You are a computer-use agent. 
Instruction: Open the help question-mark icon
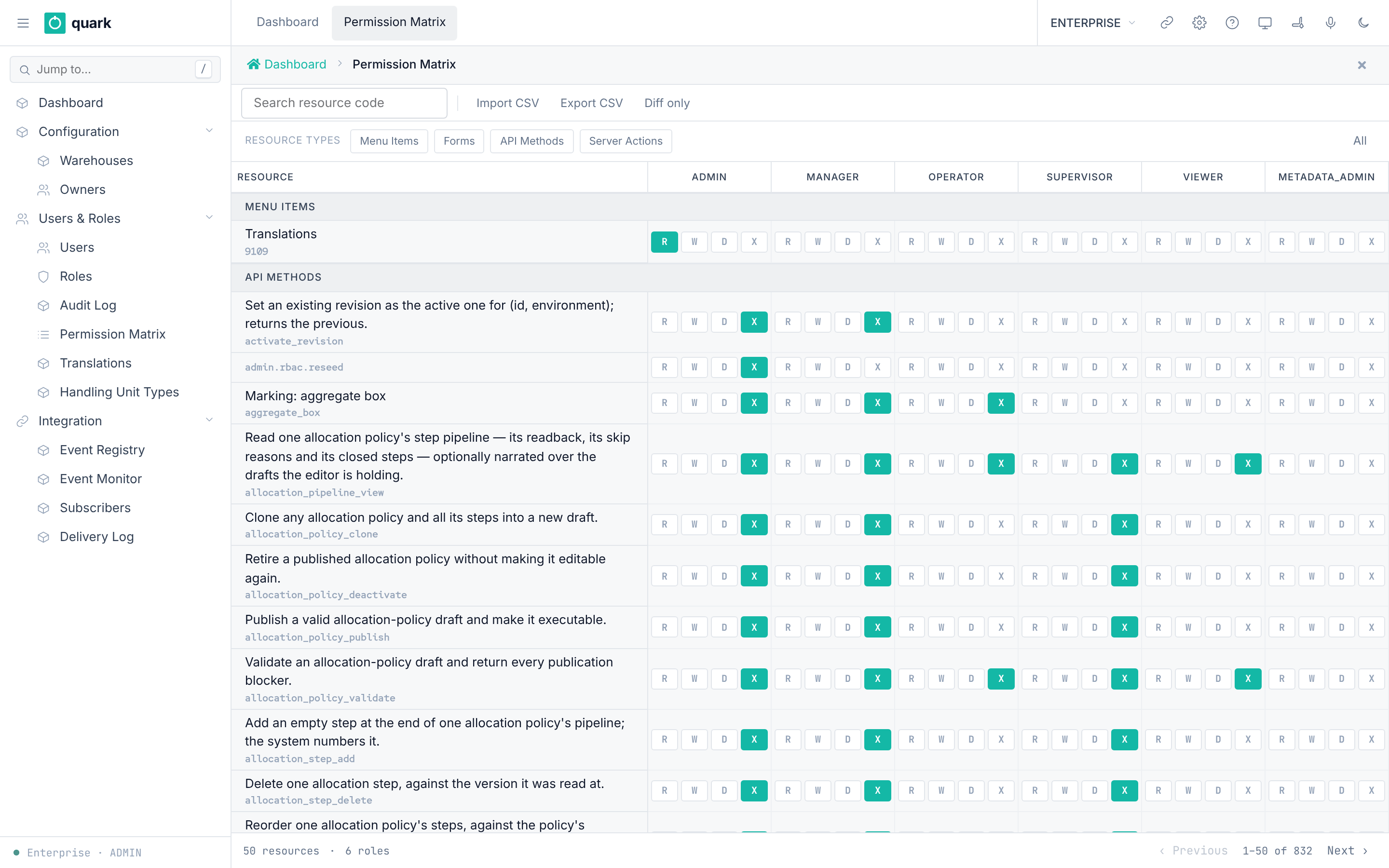point(1232,23)
